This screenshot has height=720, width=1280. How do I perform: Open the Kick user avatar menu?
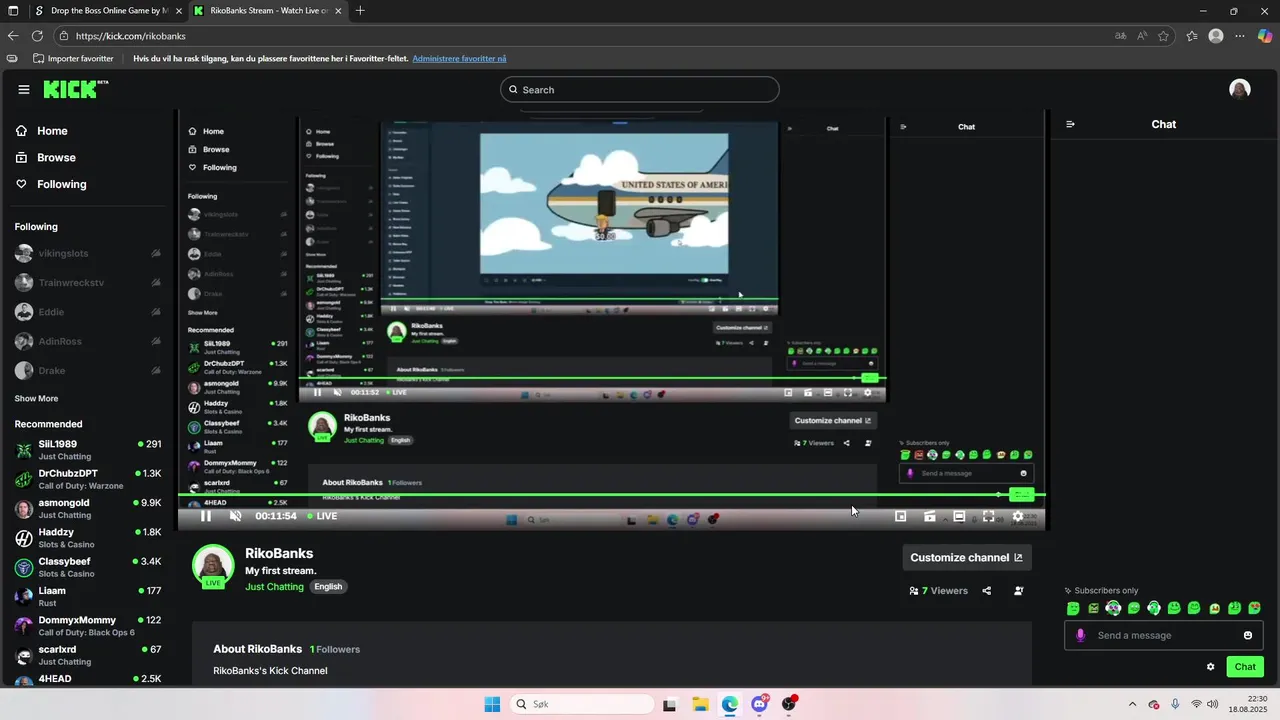tap(1240, 90)
